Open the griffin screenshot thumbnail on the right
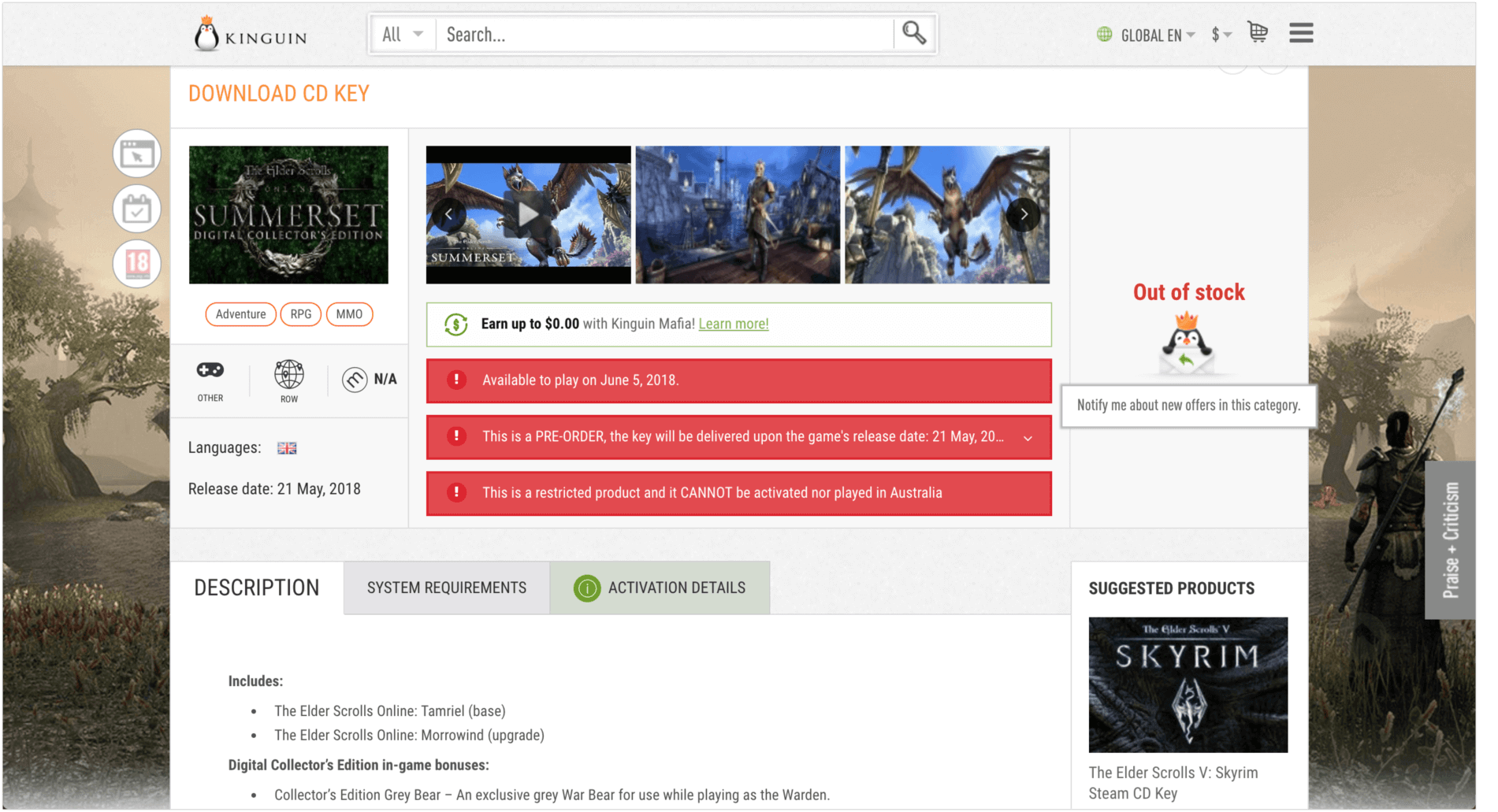This screenshot has width=1498, height=812. [947, 215]
